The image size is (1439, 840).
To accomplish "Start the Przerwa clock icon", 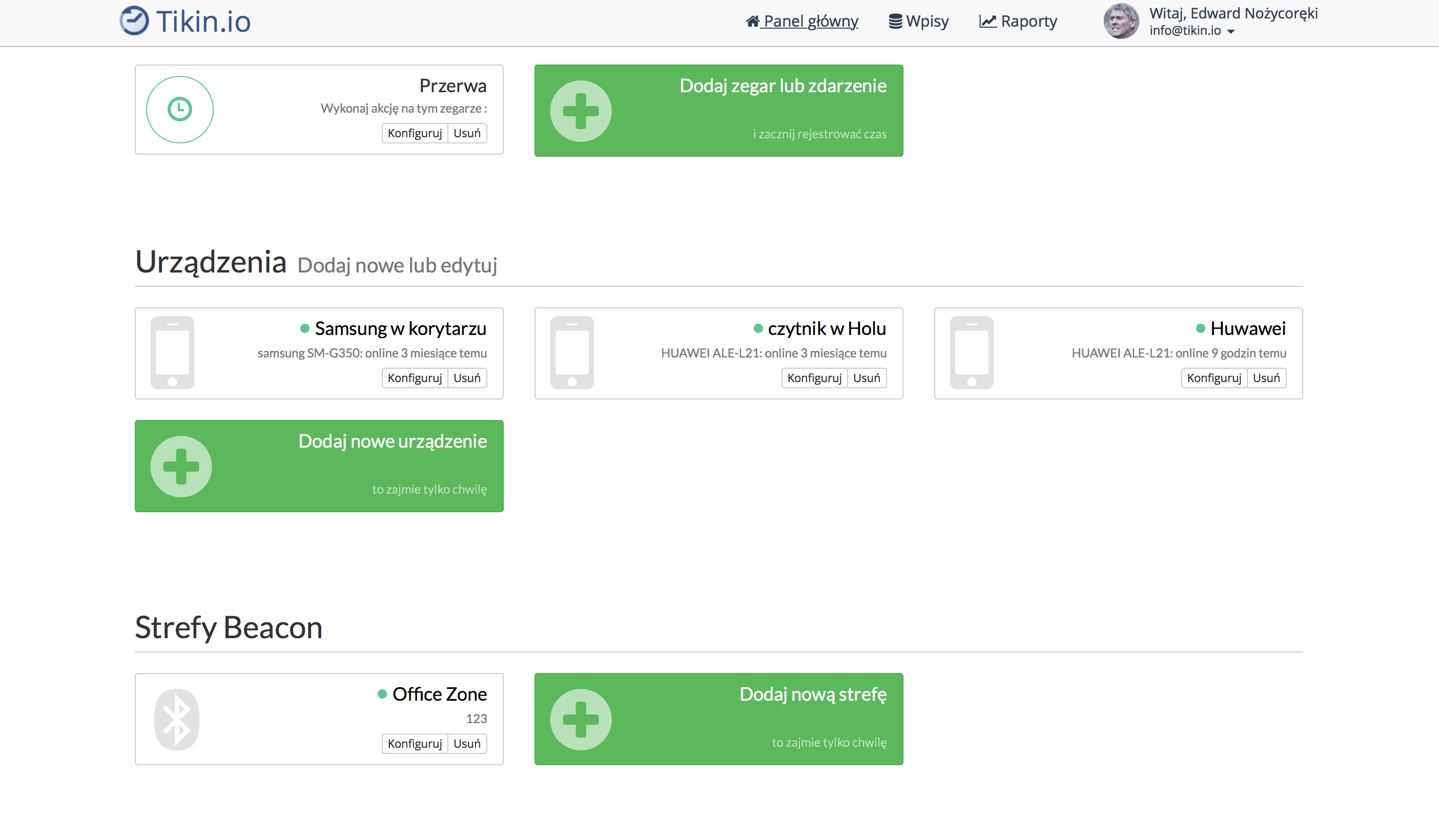I will [180, 110].
